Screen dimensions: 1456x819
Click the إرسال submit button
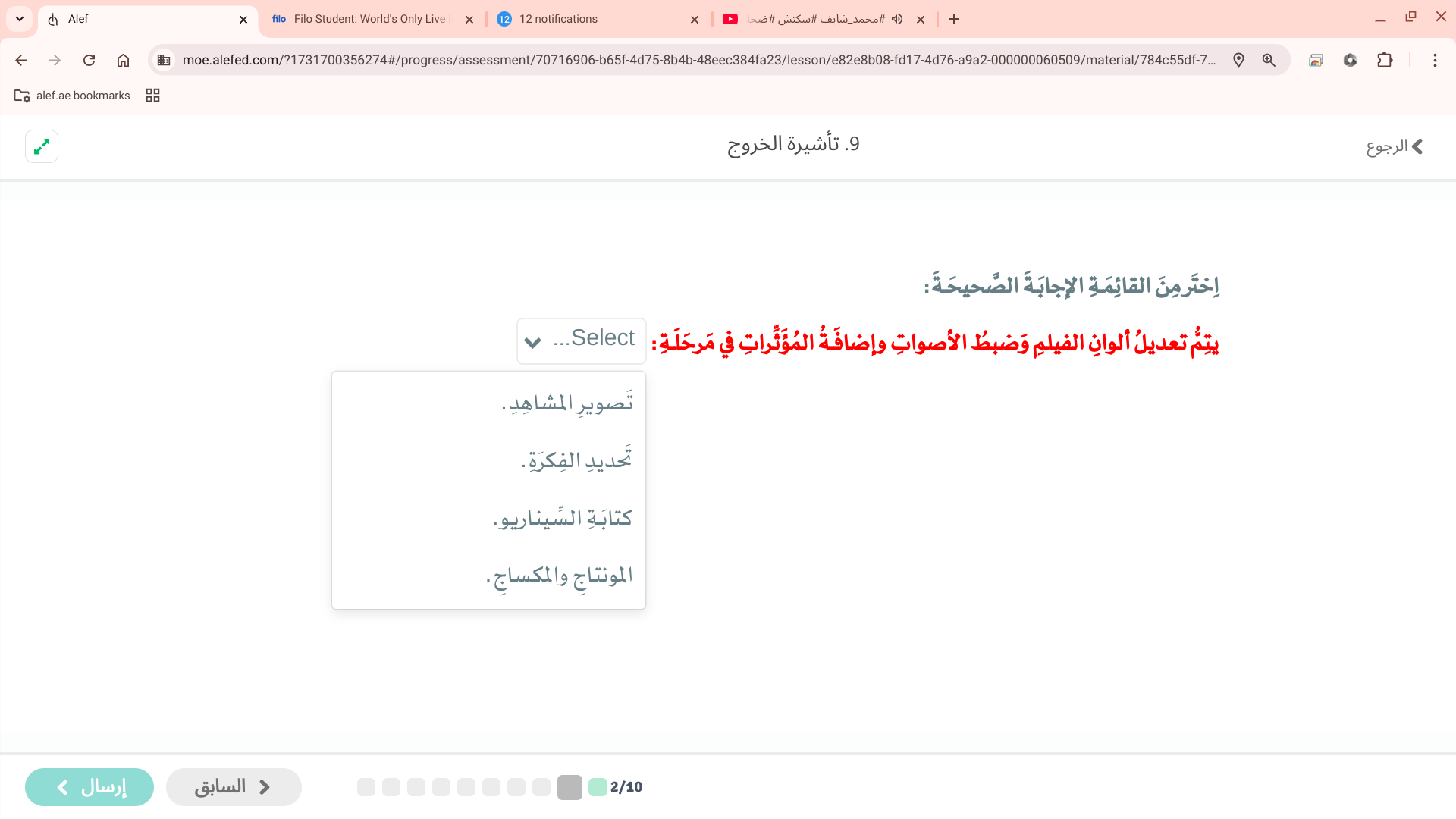tap(89, 787)
